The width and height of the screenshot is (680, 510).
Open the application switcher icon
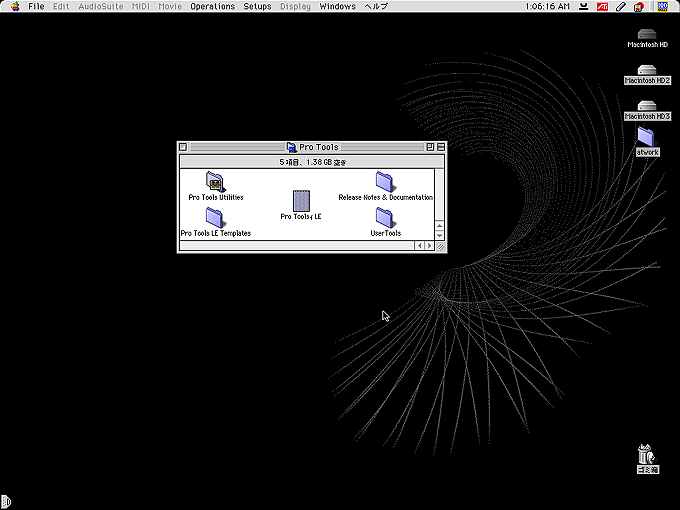[662, 6]
